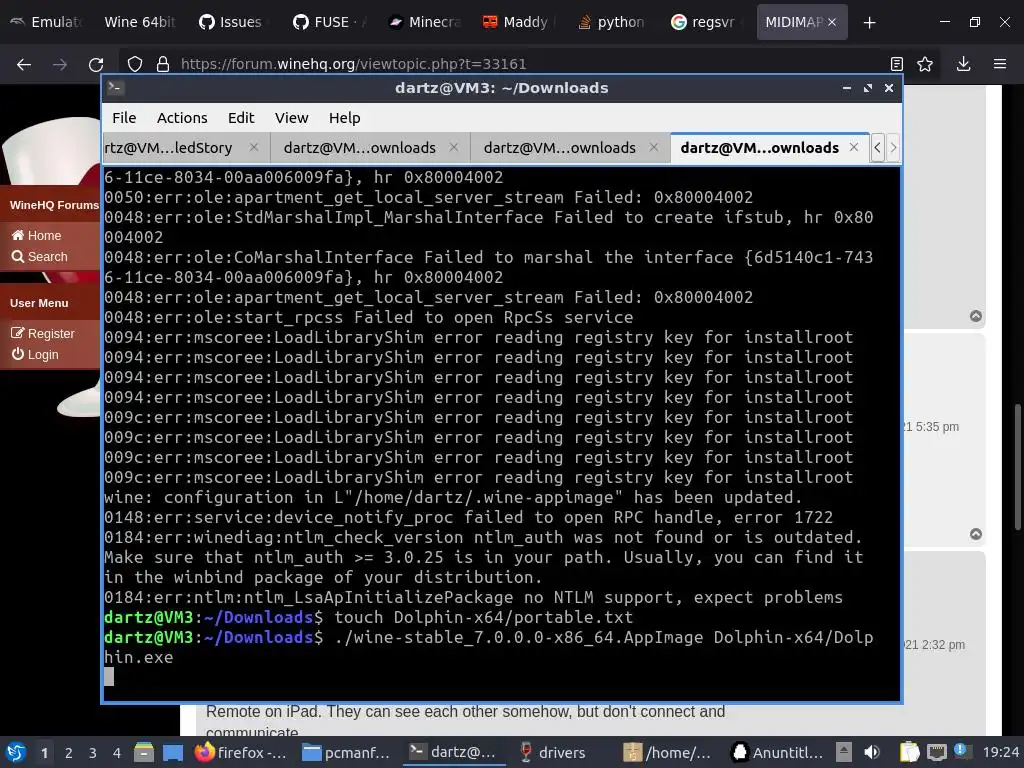Switch to workspace 4
The image size is (1024, 768).
(117, 753)
